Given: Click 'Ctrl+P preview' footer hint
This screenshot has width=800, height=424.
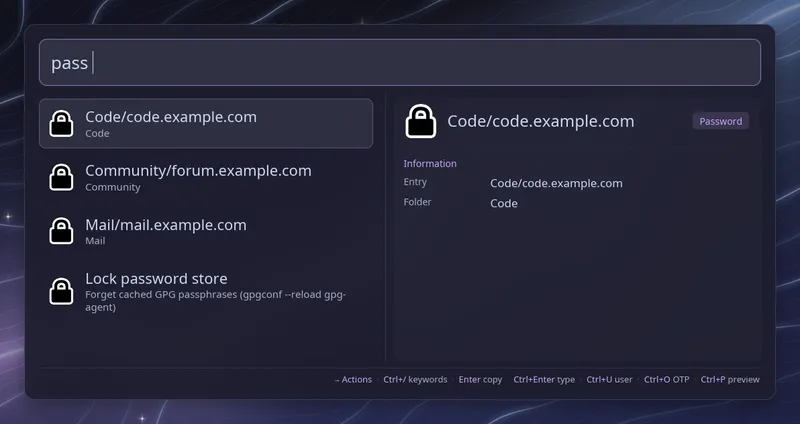Looking at the screenshot, I should coord(730,380).
